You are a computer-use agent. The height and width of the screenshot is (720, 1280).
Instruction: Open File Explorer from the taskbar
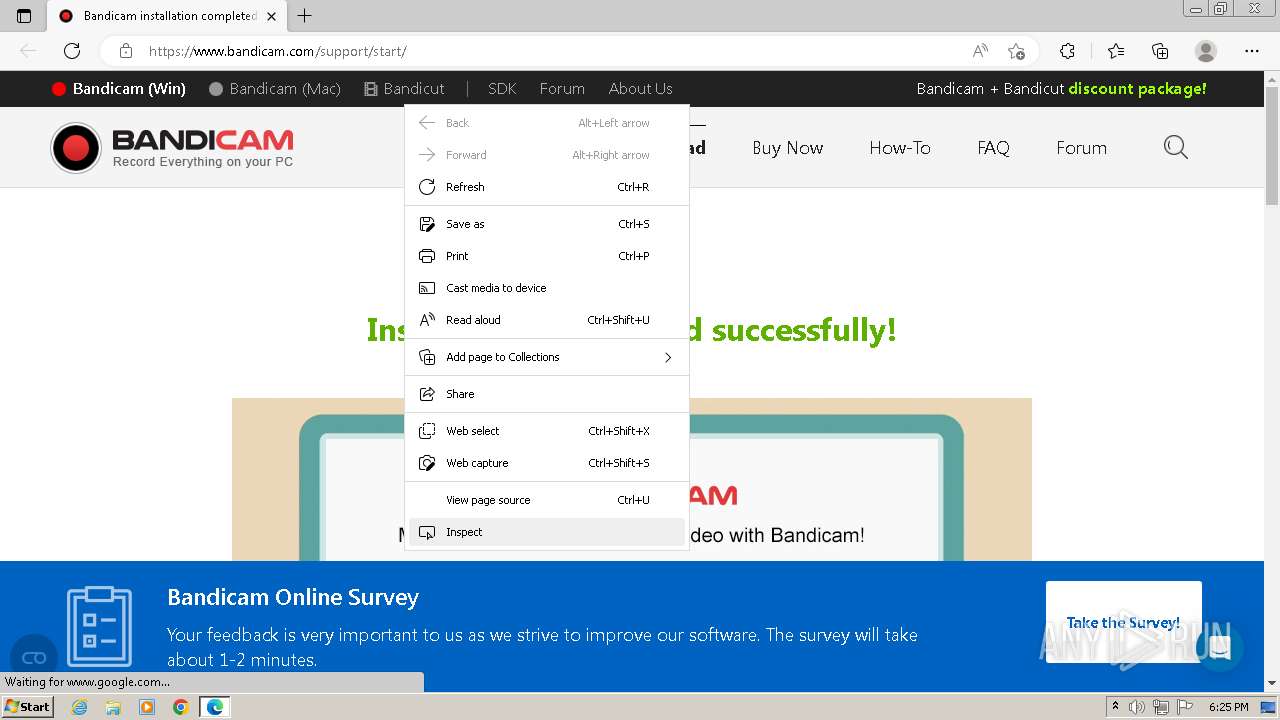(113, 707)
